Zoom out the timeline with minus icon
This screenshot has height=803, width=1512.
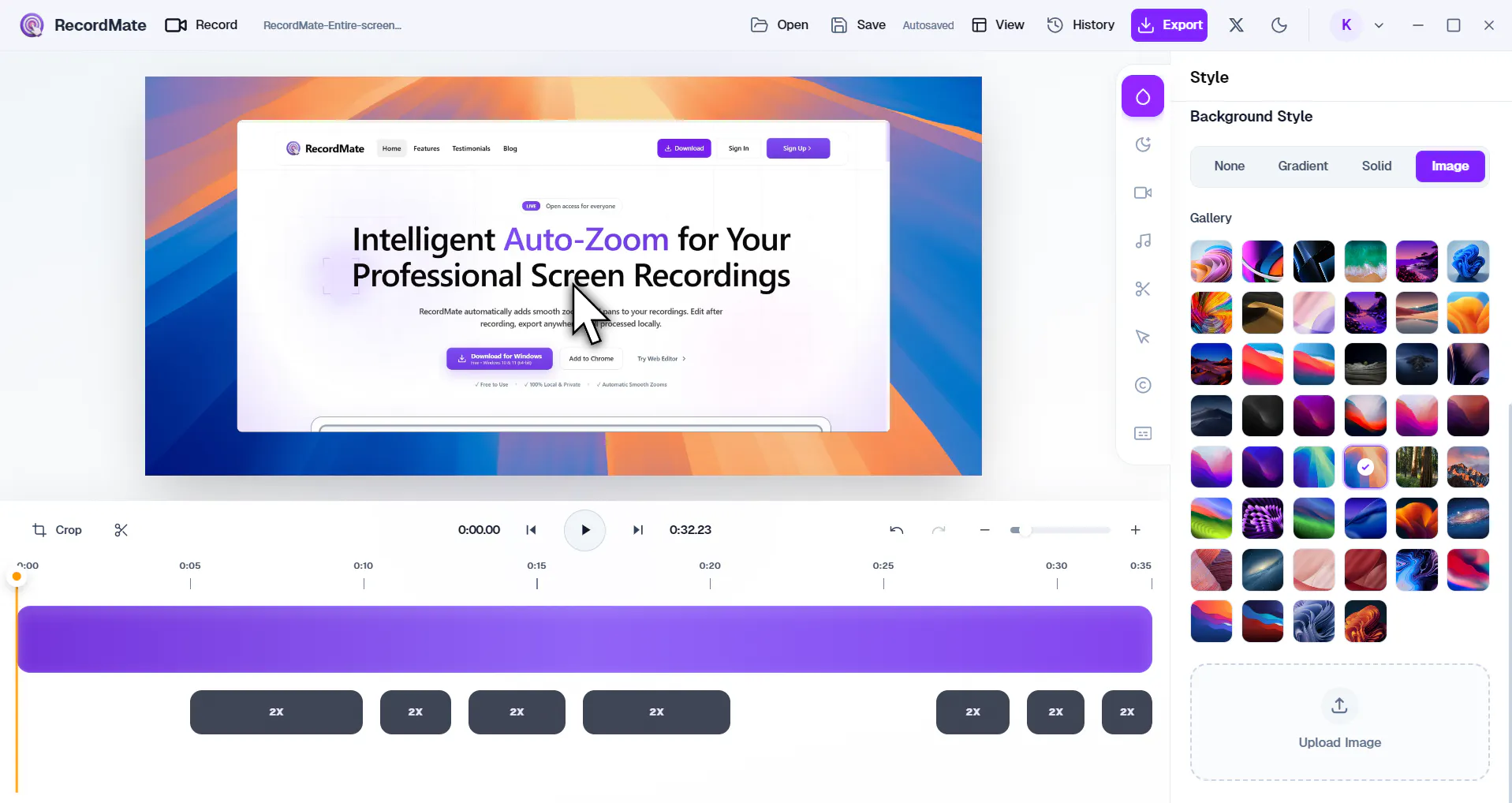point(984,530)
